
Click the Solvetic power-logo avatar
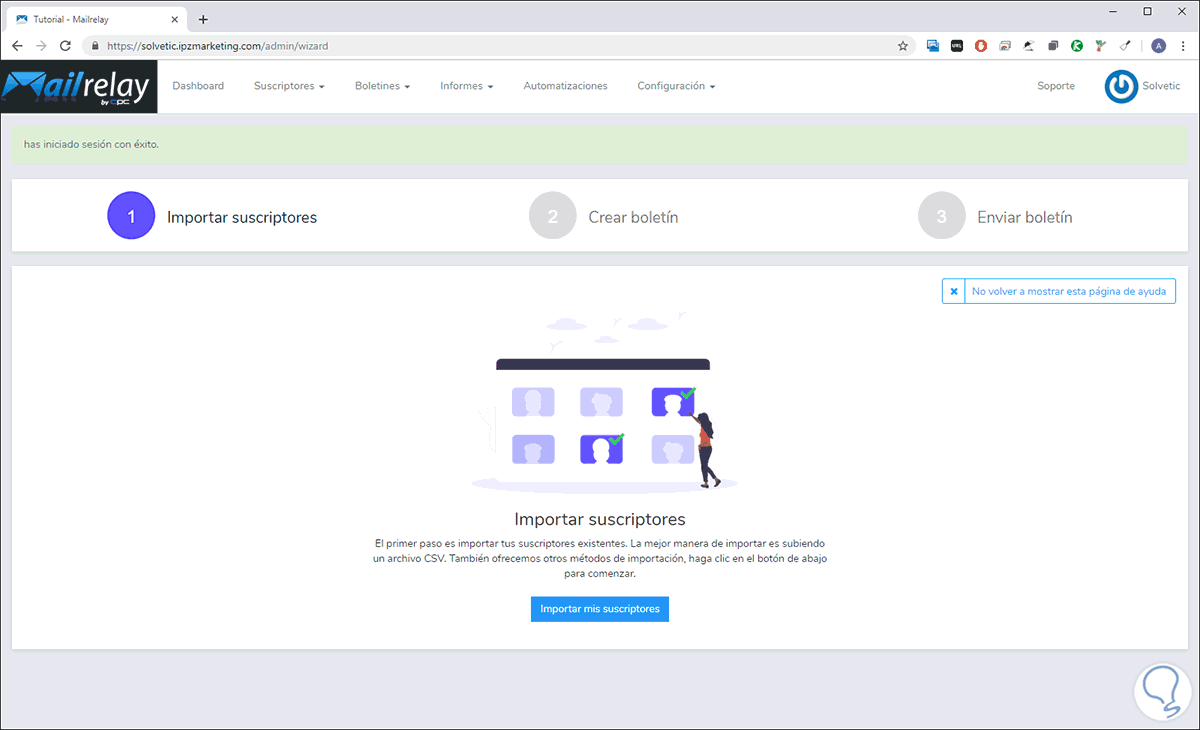[1121, 86]
